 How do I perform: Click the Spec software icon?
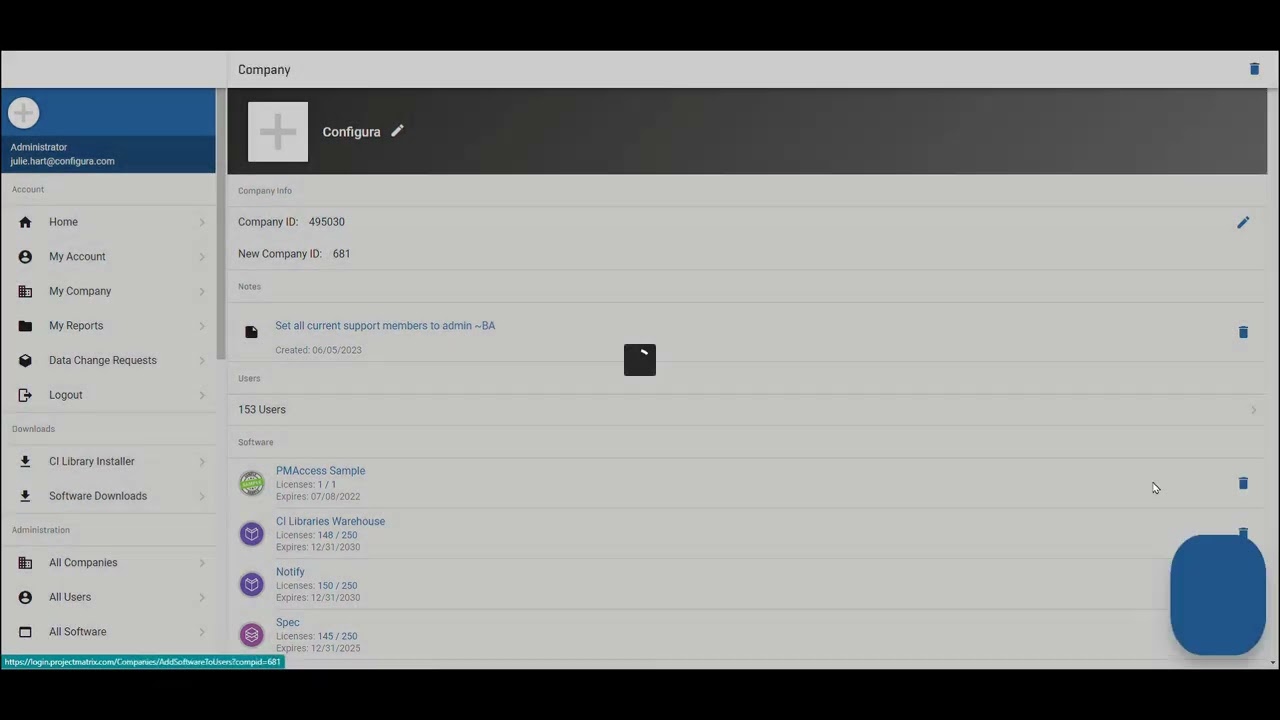[x=252, y=635]
